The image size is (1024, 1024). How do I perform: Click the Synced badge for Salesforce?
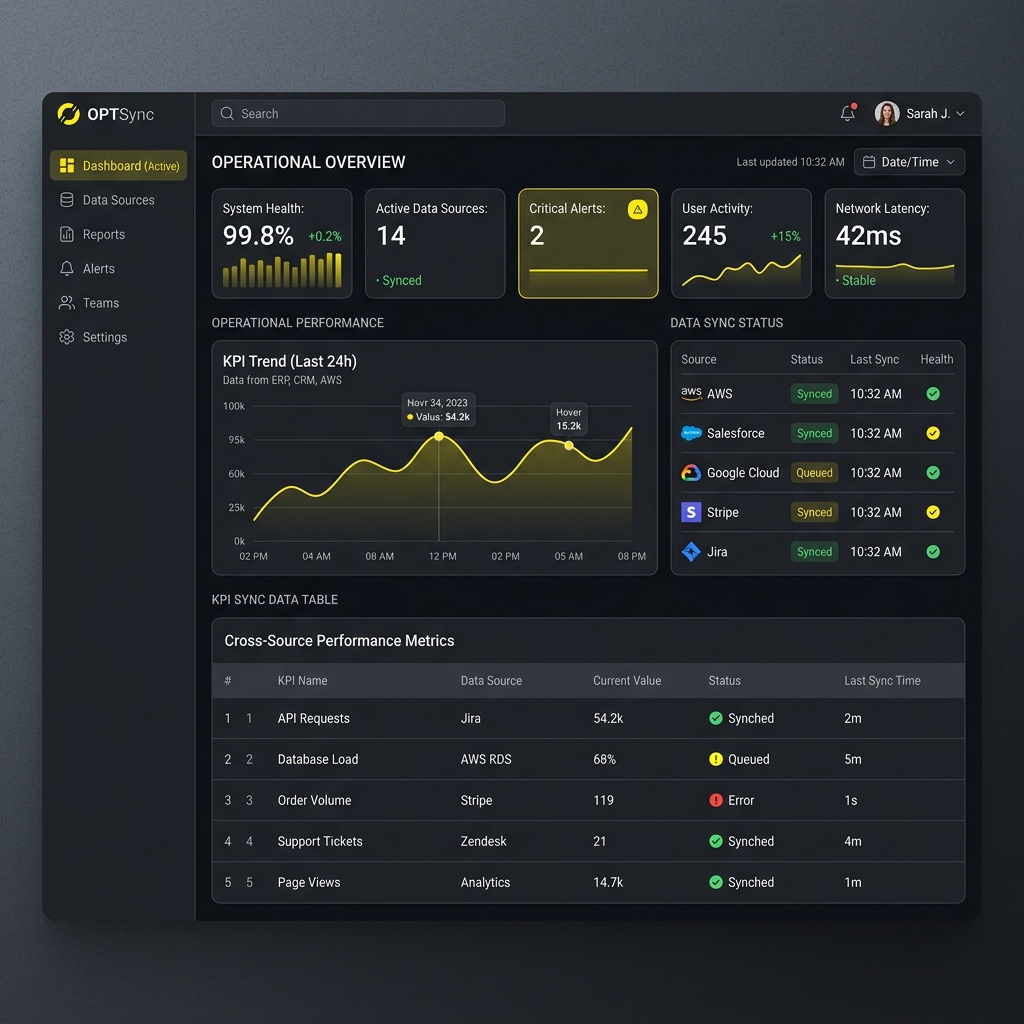[x=814, y=433]
